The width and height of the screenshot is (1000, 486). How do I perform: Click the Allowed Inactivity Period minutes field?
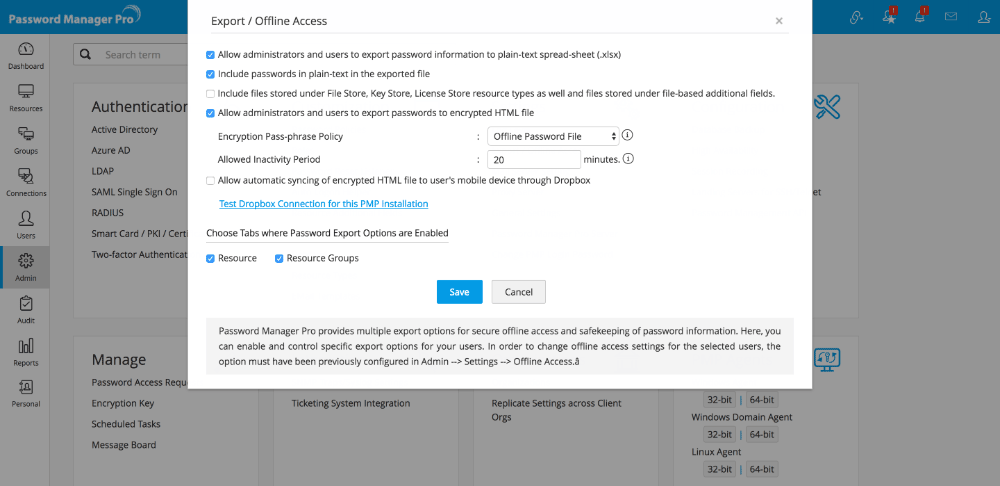534,159
